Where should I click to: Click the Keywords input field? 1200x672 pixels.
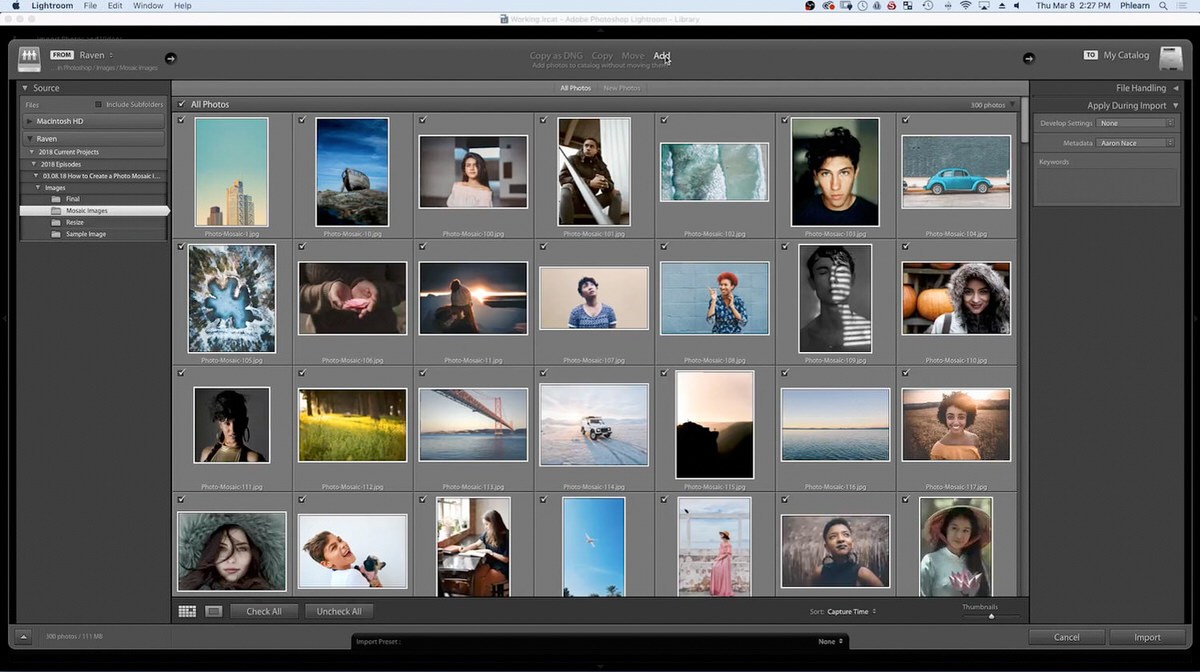tap(1106, 185)
